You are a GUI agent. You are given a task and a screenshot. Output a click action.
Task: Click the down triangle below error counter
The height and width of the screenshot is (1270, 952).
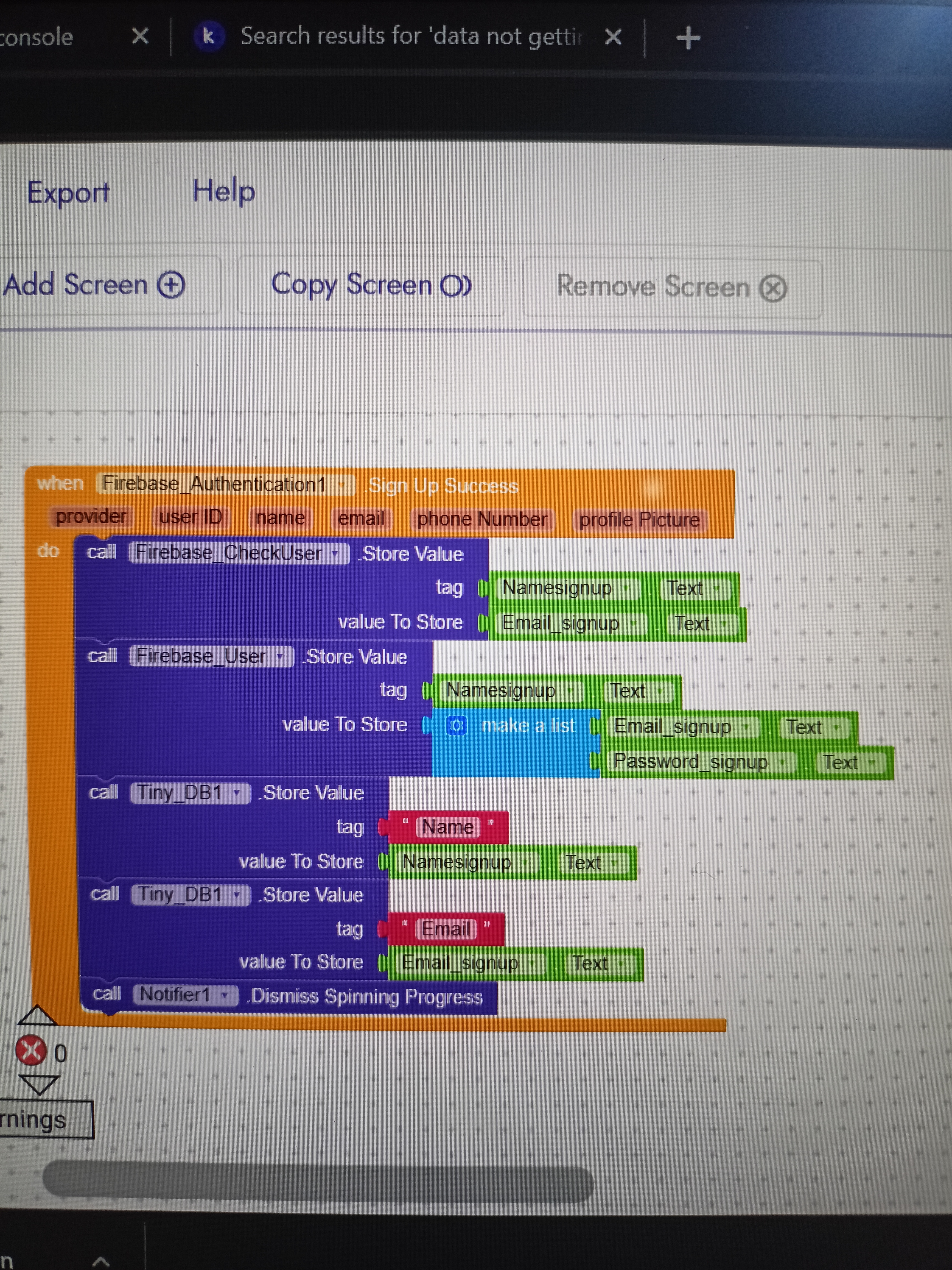(39, 1085)
